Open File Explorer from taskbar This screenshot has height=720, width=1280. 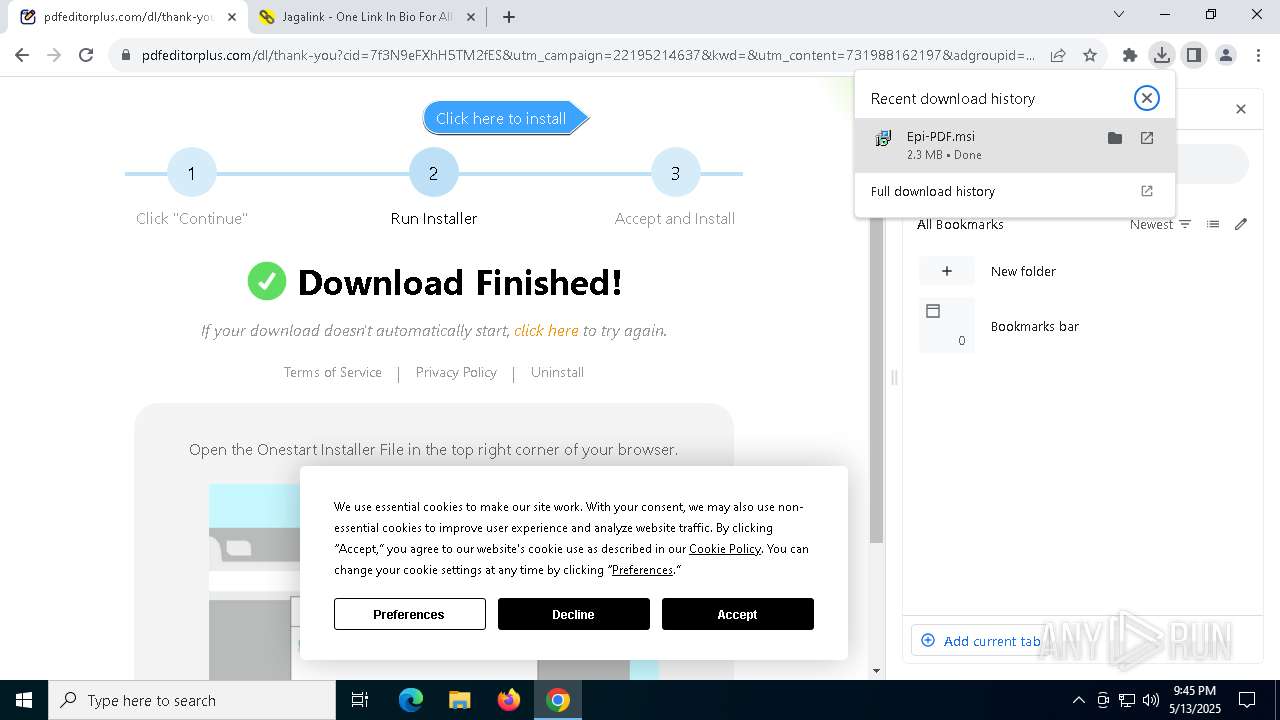pos(460,700)
